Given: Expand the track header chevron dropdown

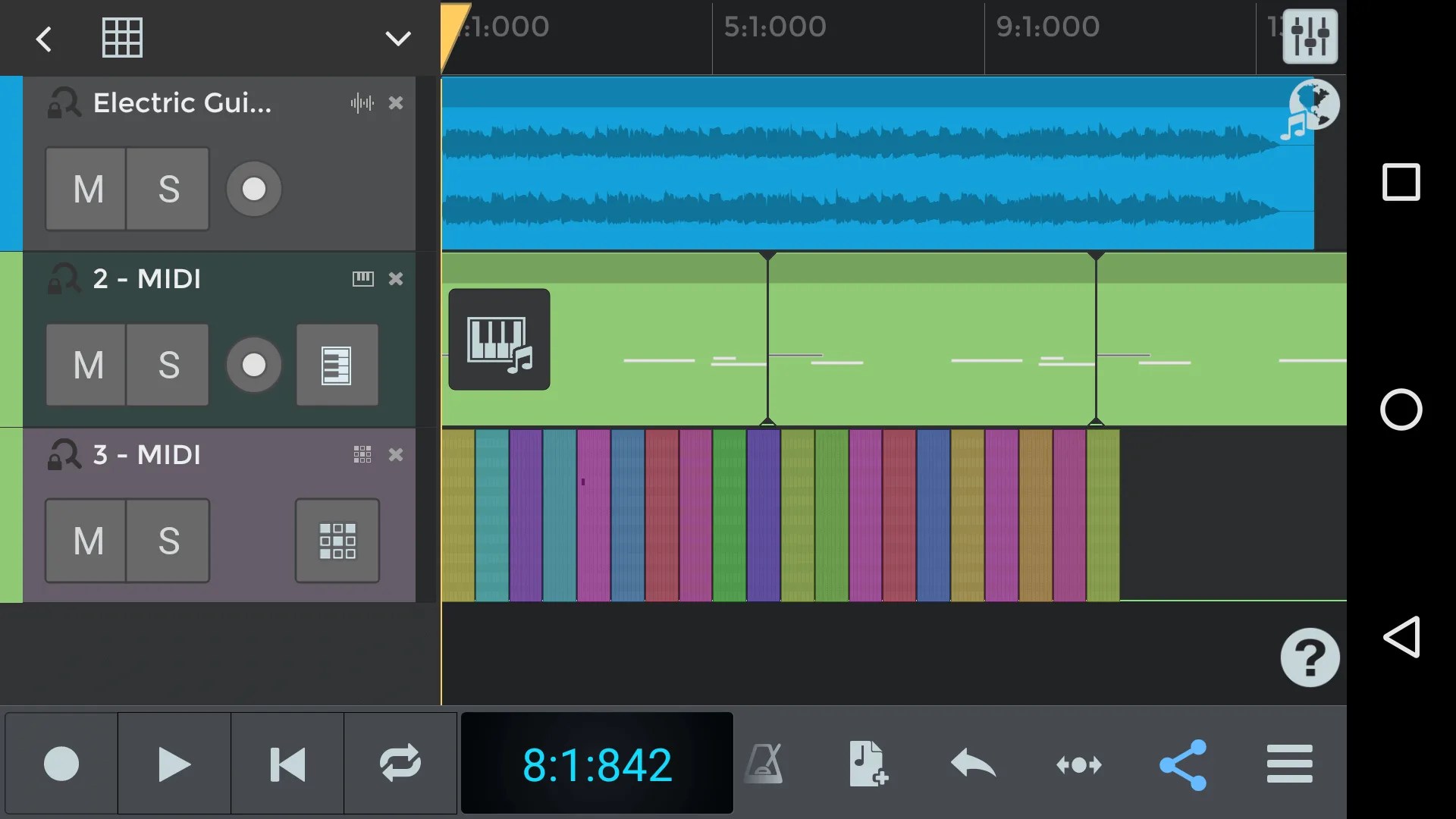Looking at the screenshot, I should (397, 38).
